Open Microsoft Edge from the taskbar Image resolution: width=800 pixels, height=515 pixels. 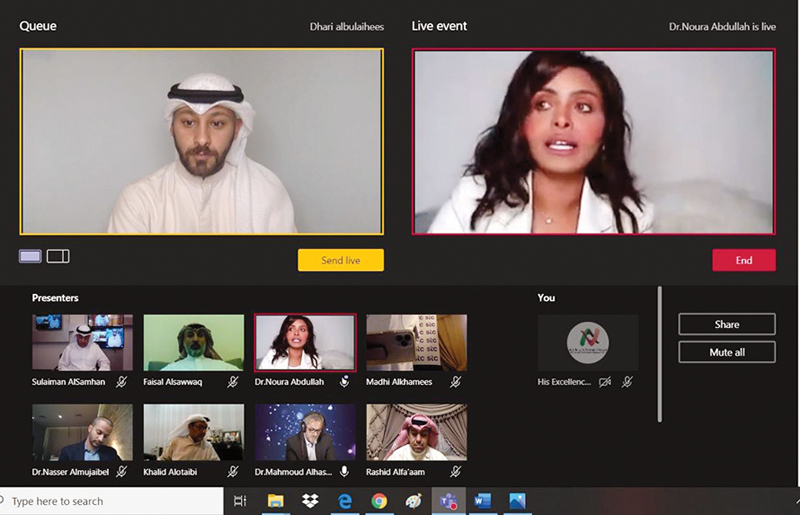tap(345, 501)
